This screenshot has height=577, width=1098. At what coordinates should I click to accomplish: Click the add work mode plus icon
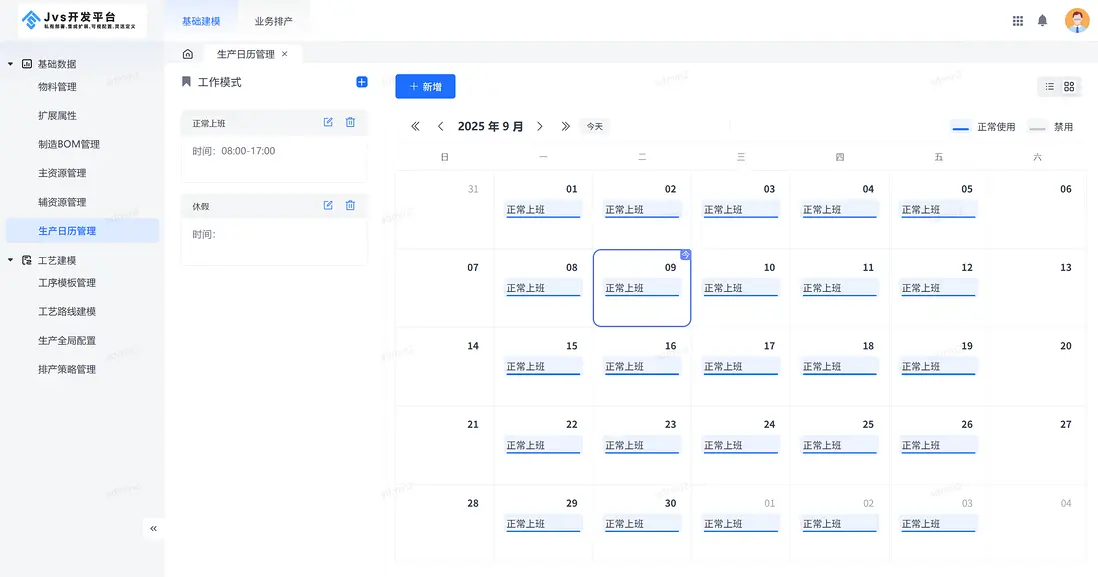coord(362,82)
